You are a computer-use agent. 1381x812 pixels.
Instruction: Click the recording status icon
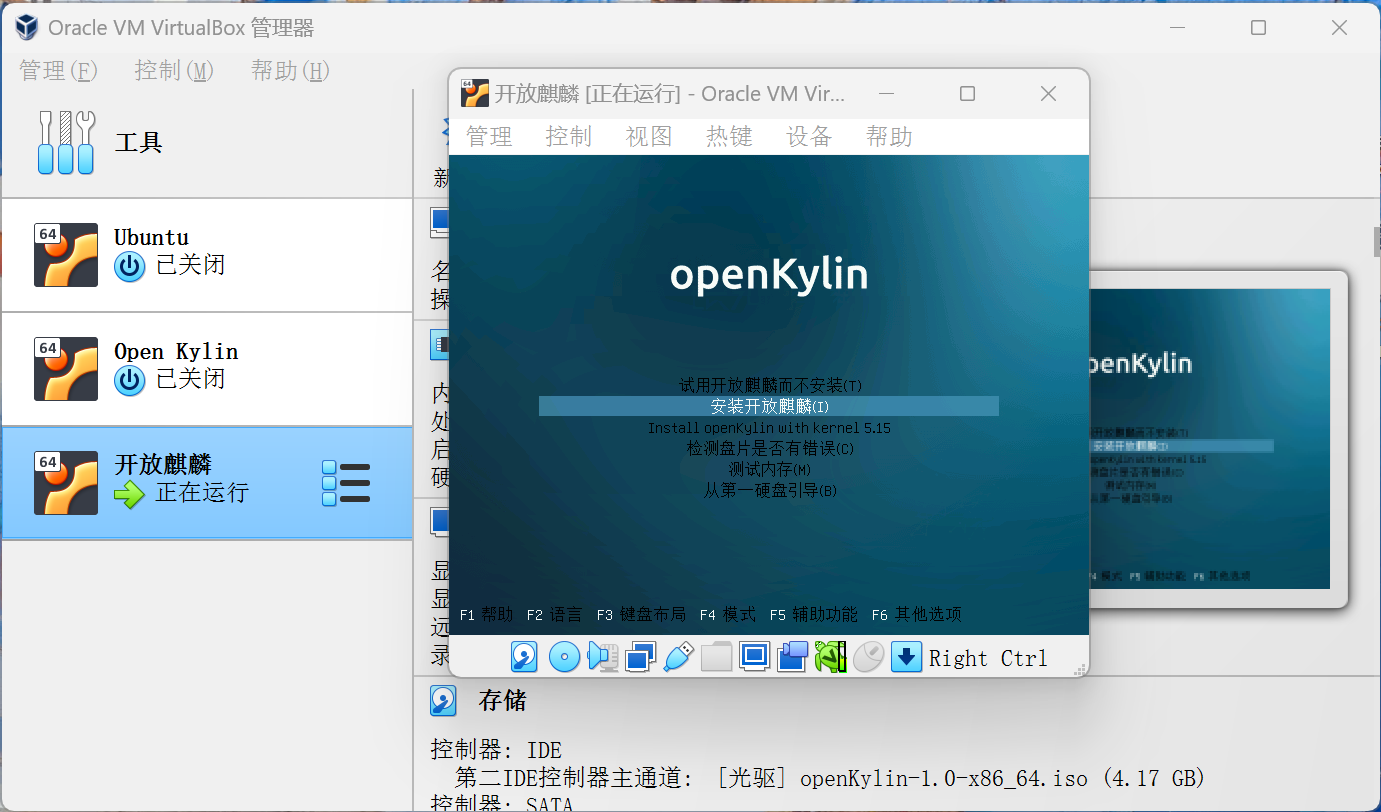(792, 657)
